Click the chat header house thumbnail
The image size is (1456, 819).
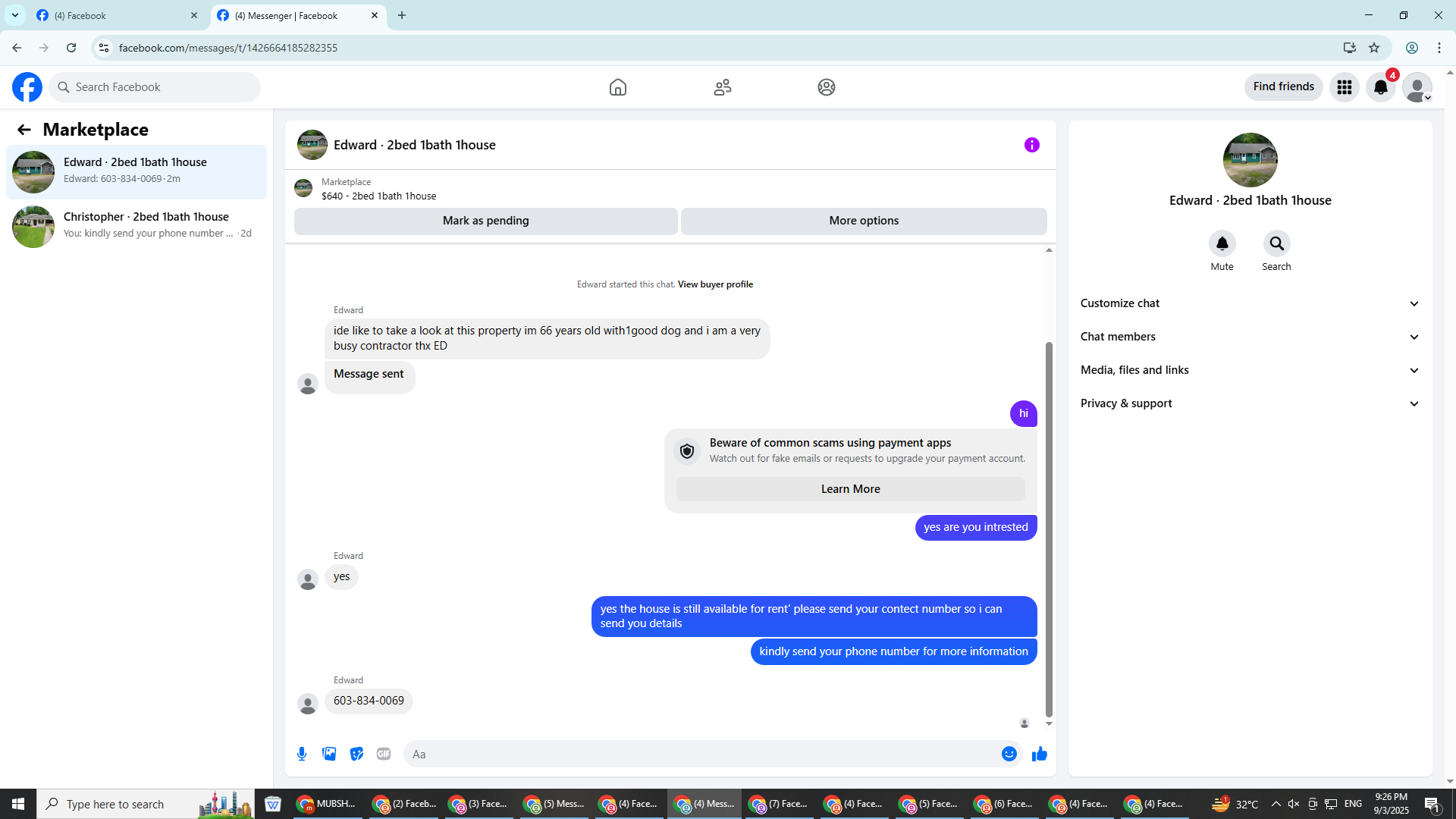pos(312,145)
